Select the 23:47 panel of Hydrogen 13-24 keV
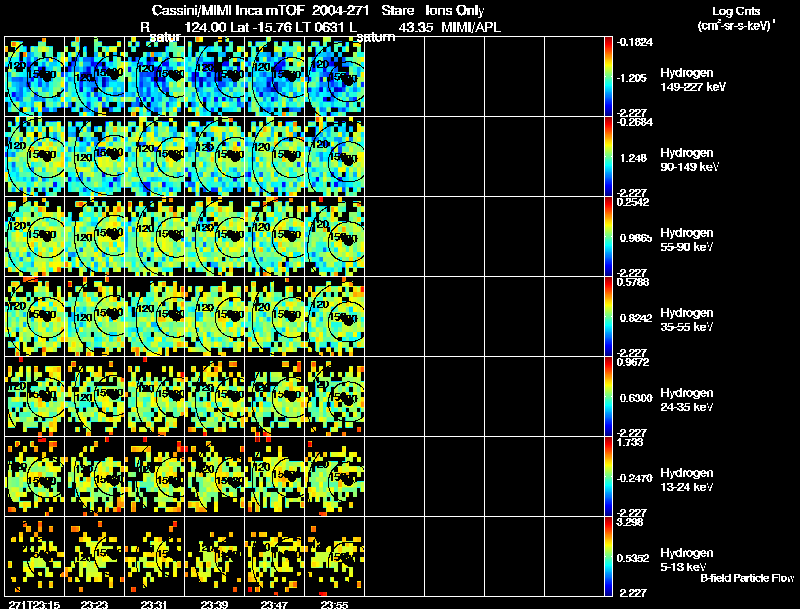The width and height of the screenshot is (800, 609). (x=274, y=477)
